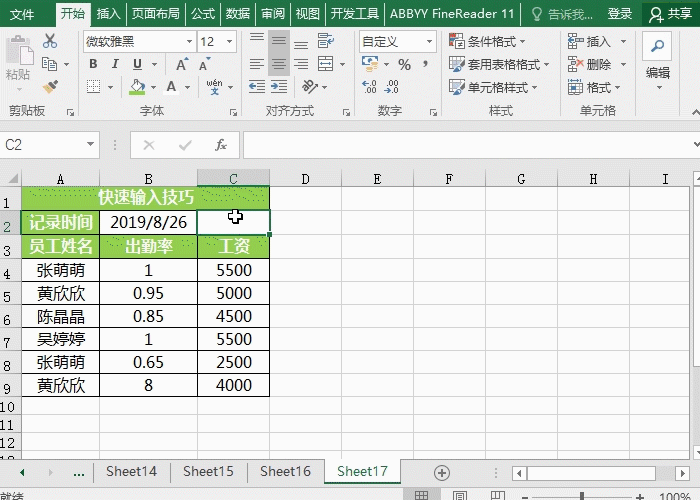The width and height of the screenshot is (700, 500).
Task: Click Insert Function fx button
Action: click(x=221, y=145)
